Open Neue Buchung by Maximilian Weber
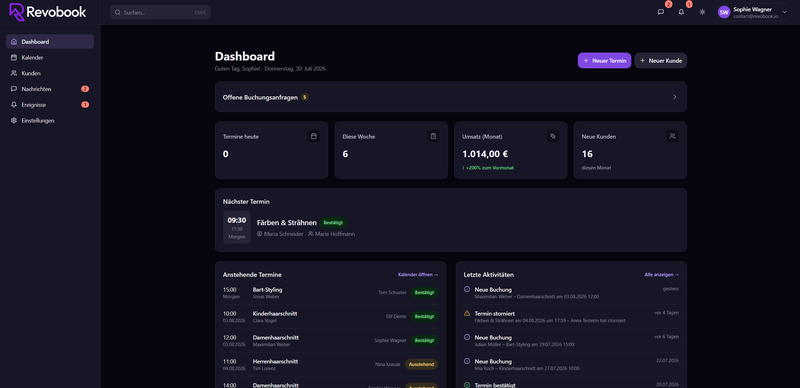 pos(571,293)
